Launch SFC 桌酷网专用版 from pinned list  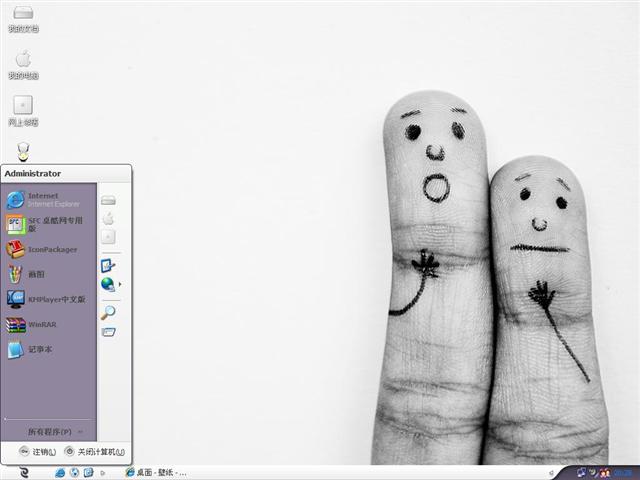[49, 224]
